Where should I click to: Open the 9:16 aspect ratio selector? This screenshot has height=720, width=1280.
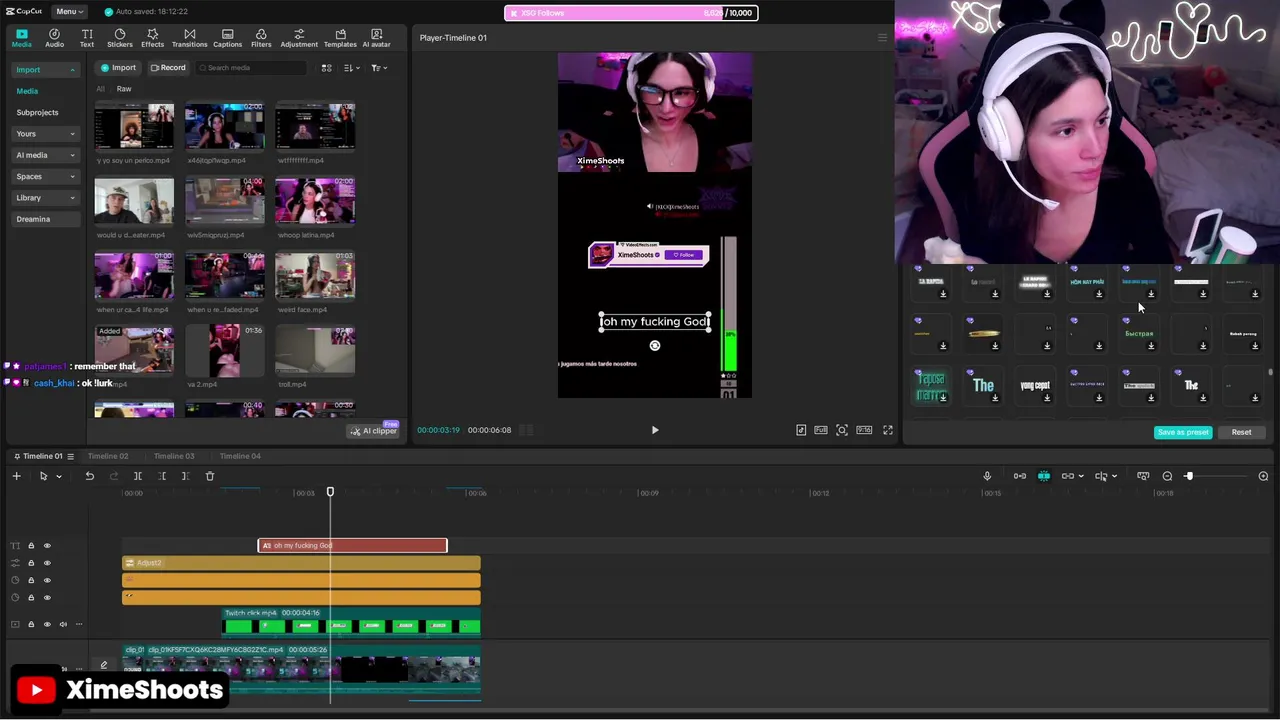(863, 430)
